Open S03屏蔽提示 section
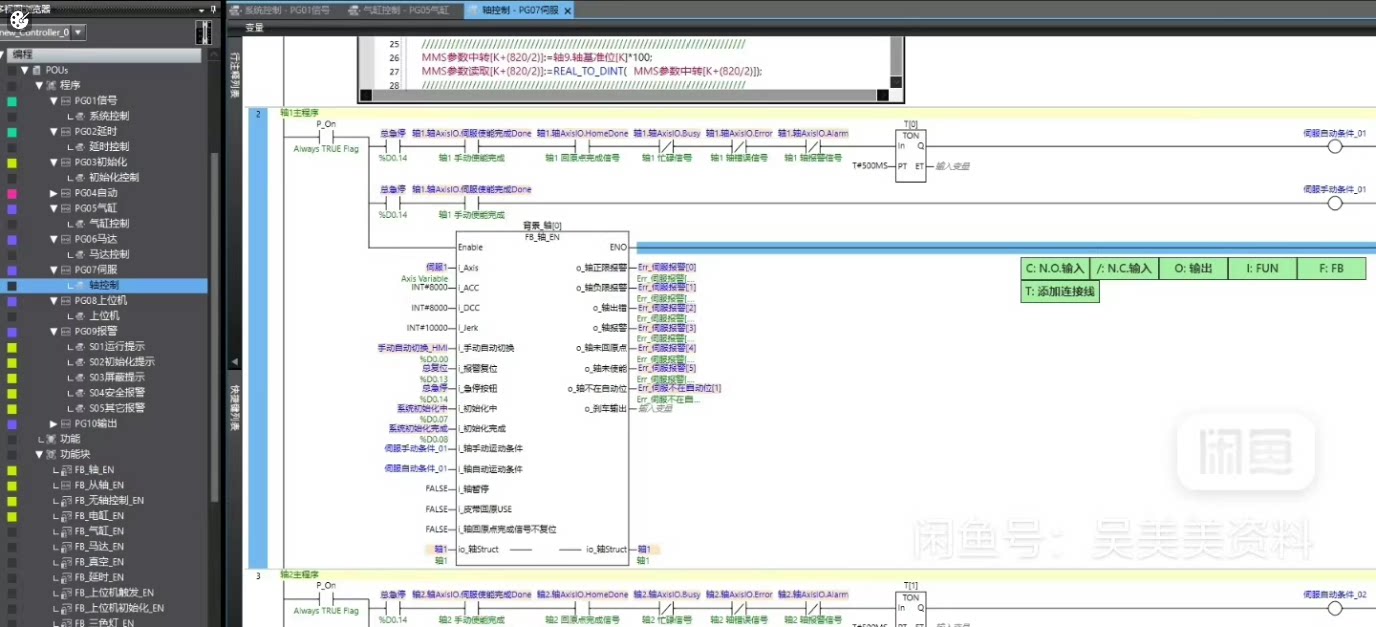1376x627 pixels. (x=117, y=377)
